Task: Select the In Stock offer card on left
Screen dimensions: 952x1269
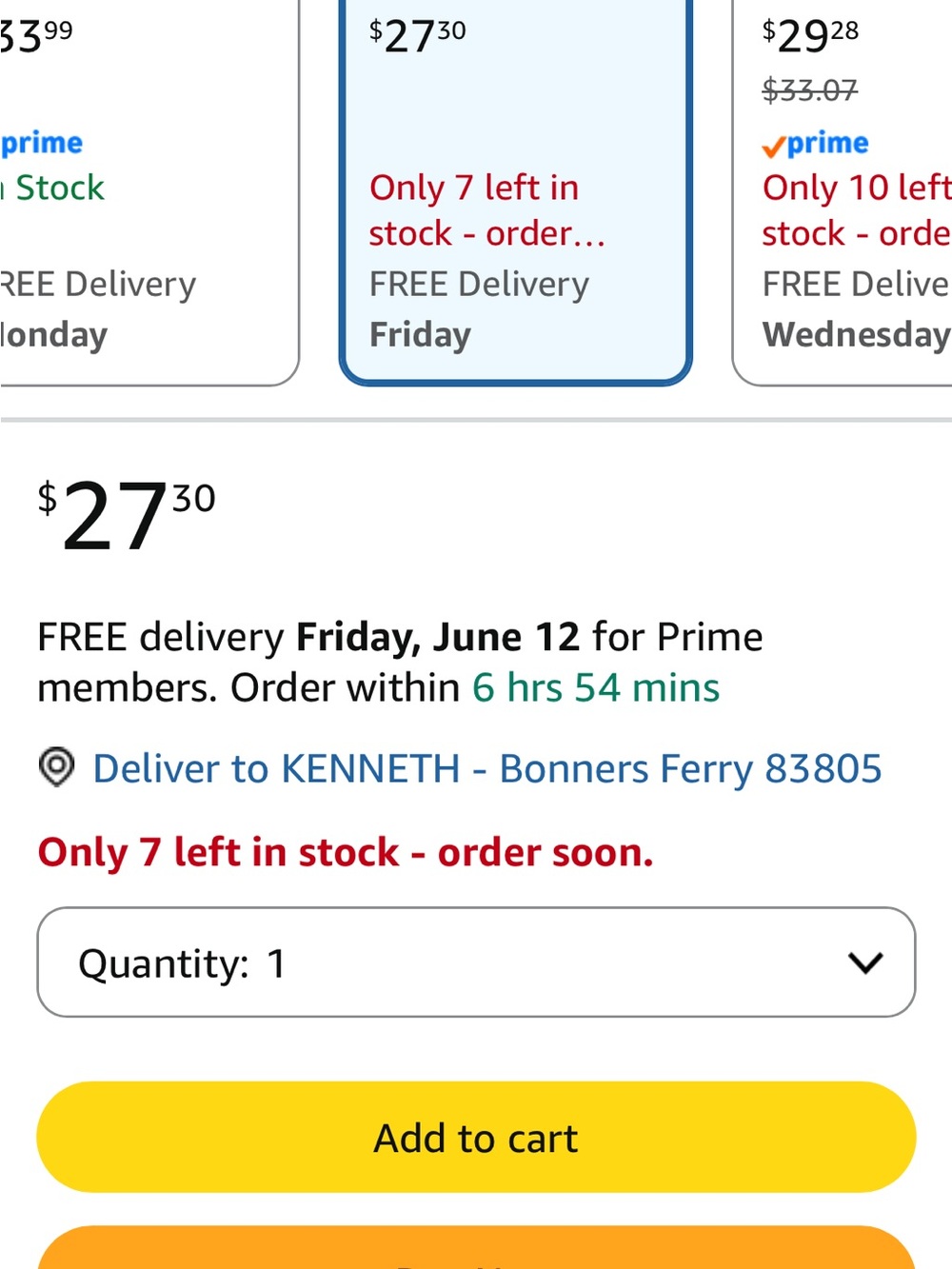Action: click(149, 190)
